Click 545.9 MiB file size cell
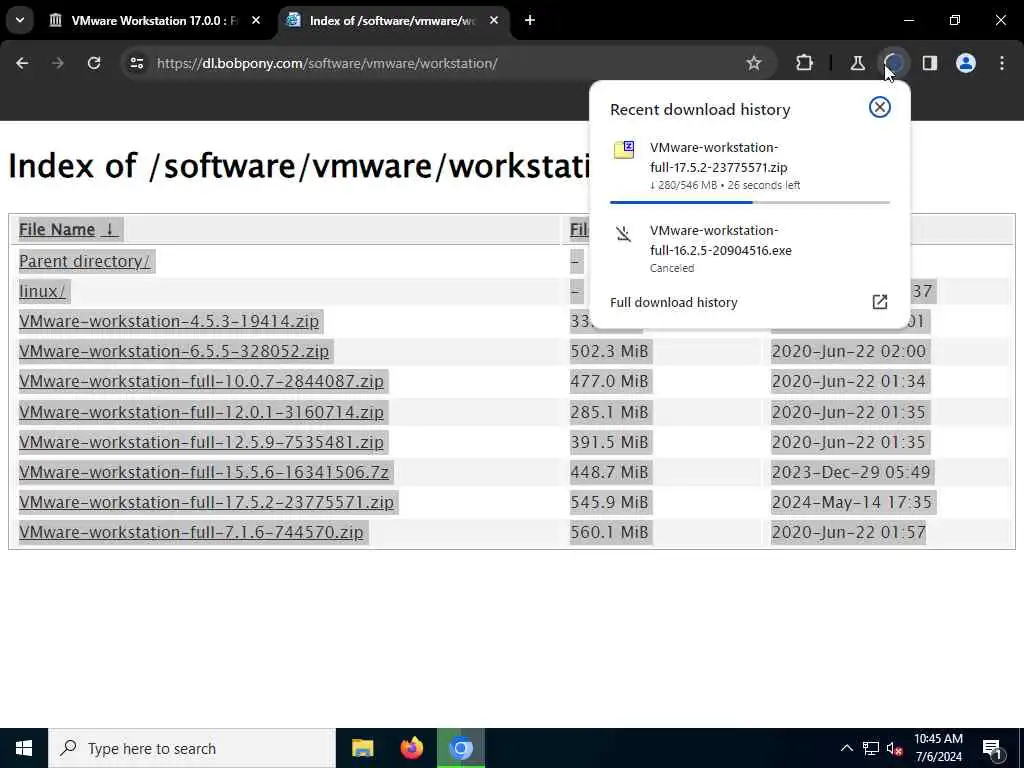This screenshot has width=1024, height=768. coord(609,502)
